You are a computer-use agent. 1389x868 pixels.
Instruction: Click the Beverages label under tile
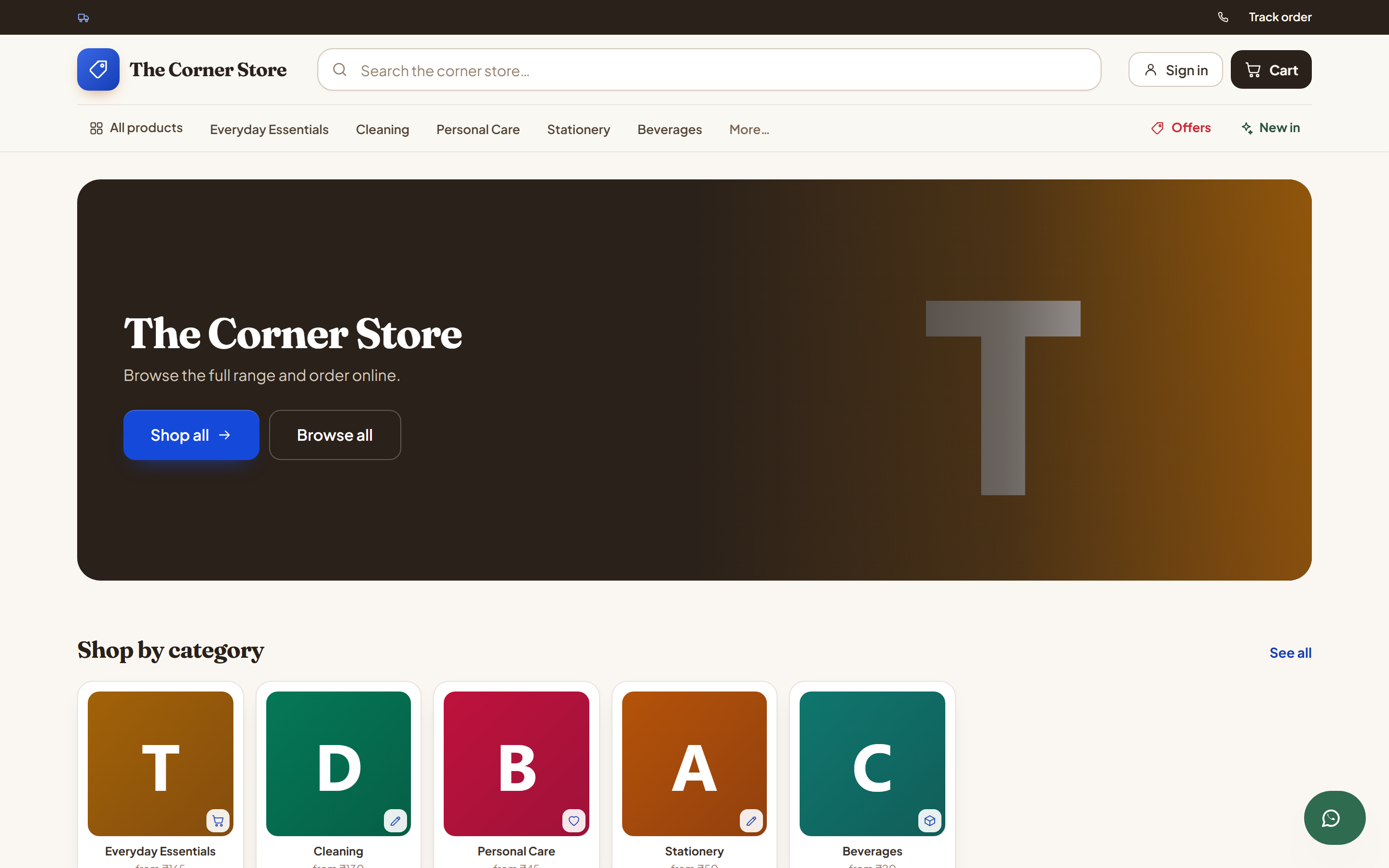click(872, 851)
